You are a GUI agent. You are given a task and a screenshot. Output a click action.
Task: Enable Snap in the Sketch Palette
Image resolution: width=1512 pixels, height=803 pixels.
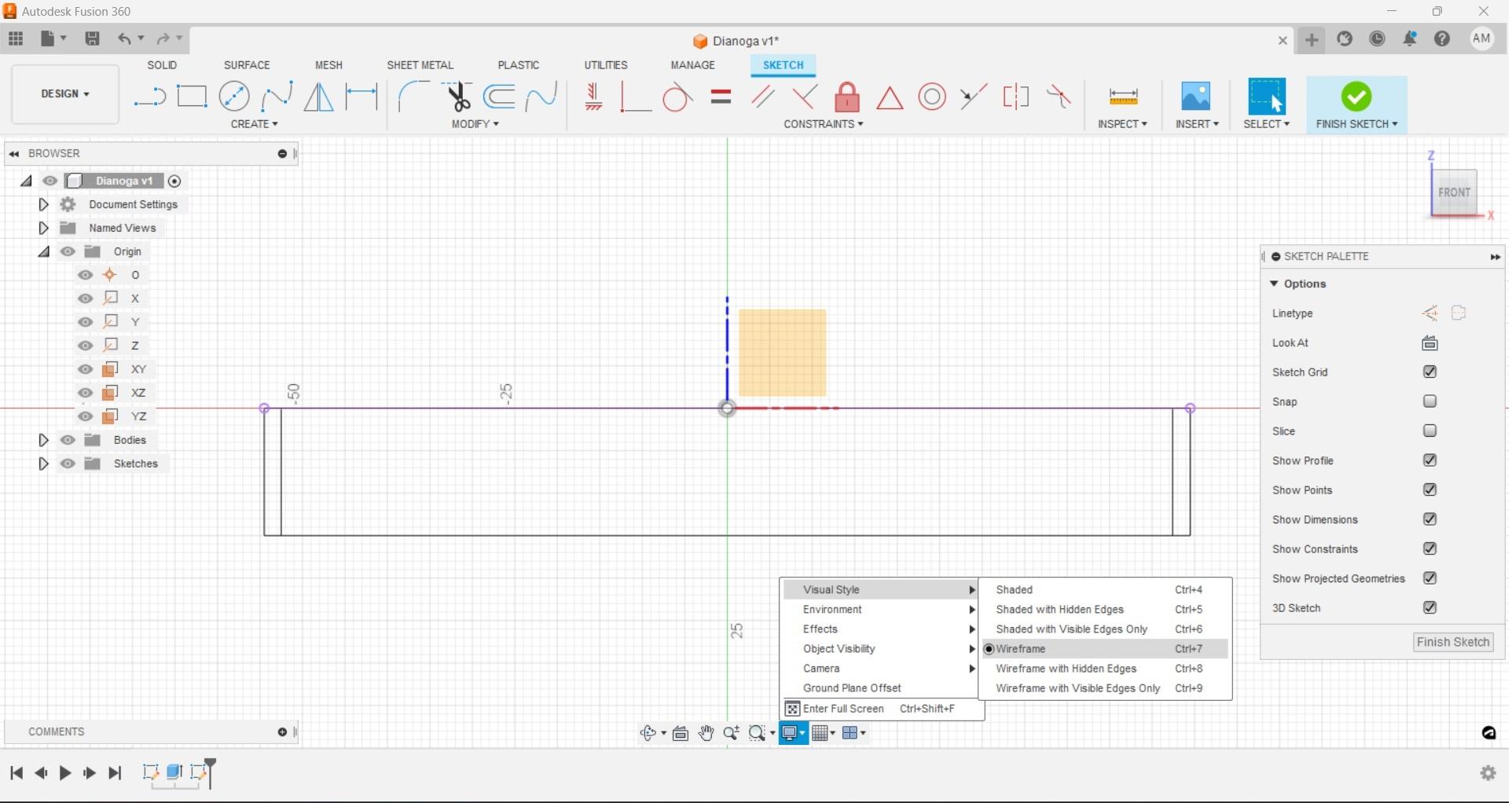(x=1430, y=401)
